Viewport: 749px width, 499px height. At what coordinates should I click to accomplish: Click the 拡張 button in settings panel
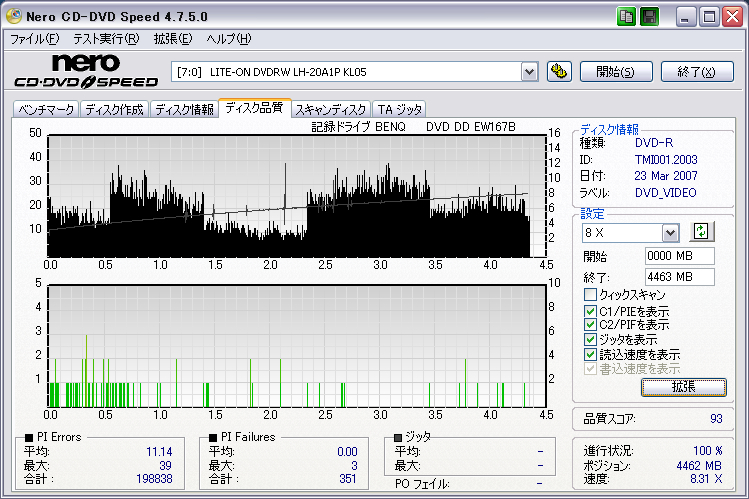click(684, 387)
